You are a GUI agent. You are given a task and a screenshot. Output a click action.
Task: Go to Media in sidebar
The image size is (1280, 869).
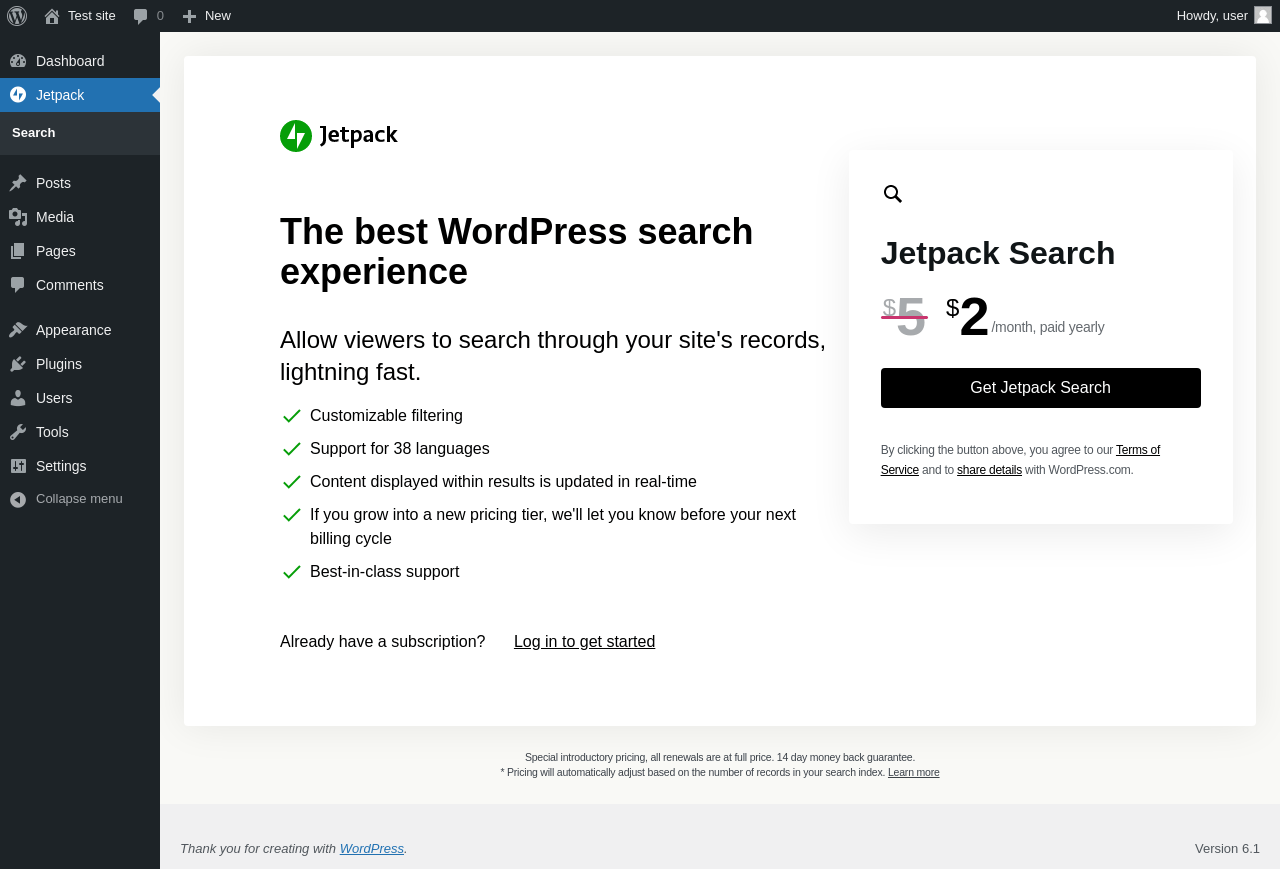[80, 217]
